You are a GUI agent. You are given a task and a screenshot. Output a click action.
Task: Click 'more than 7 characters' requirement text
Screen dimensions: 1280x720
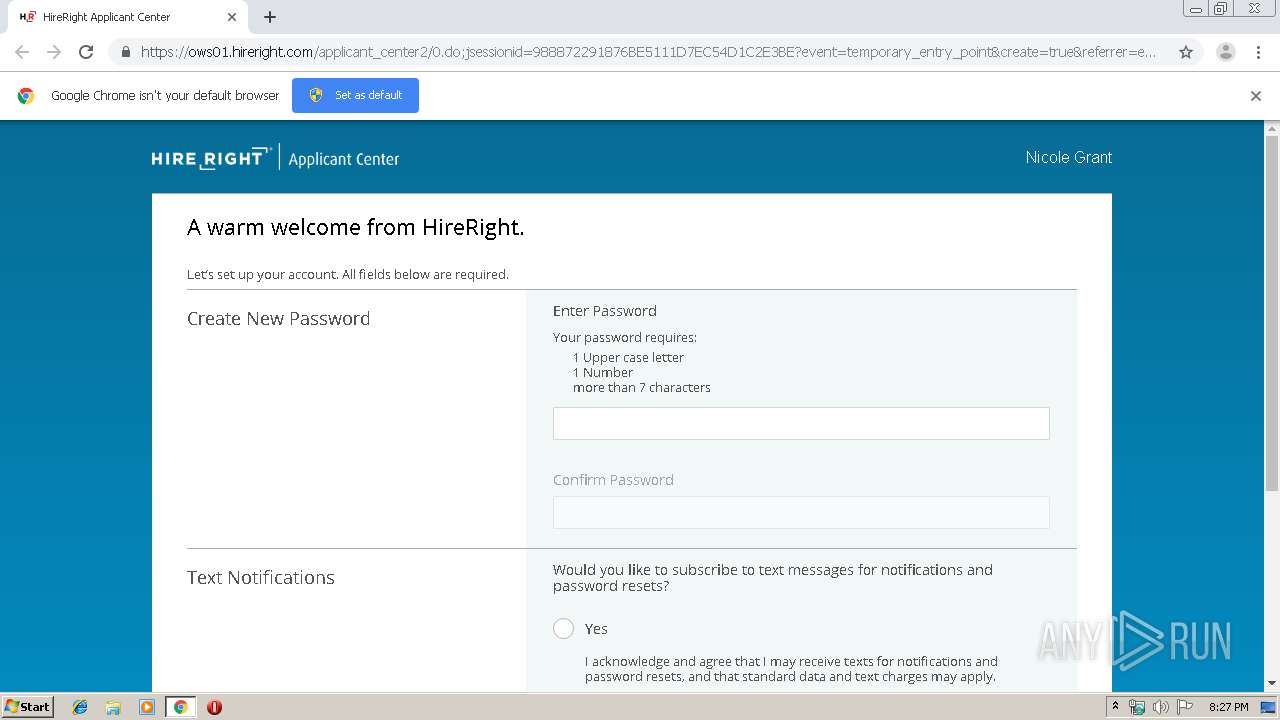642,387
